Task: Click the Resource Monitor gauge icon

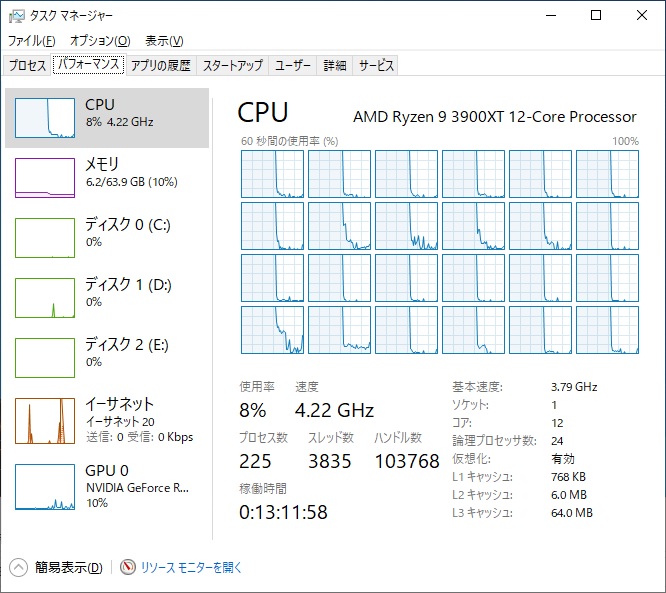Action: pyautogui.click(x=127, y=567)
